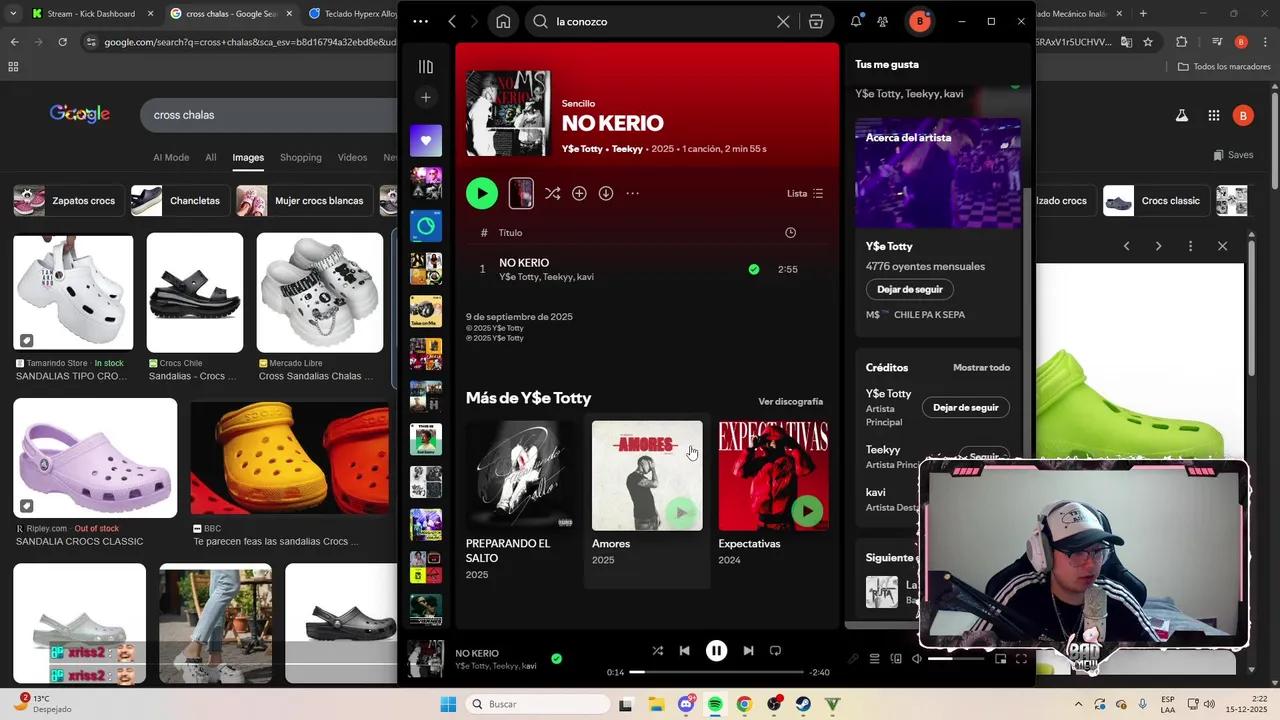1280x720 pixels.
Task: Open the Friend Activity icon
Action: pos(882,21)
